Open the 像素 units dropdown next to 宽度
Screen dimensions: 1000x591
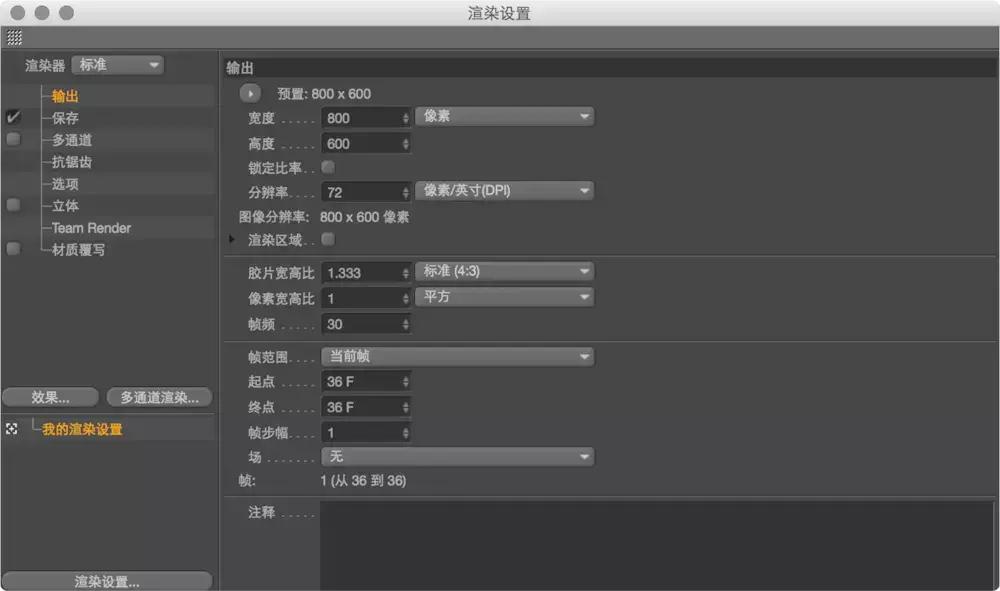(x=504, y=116)
